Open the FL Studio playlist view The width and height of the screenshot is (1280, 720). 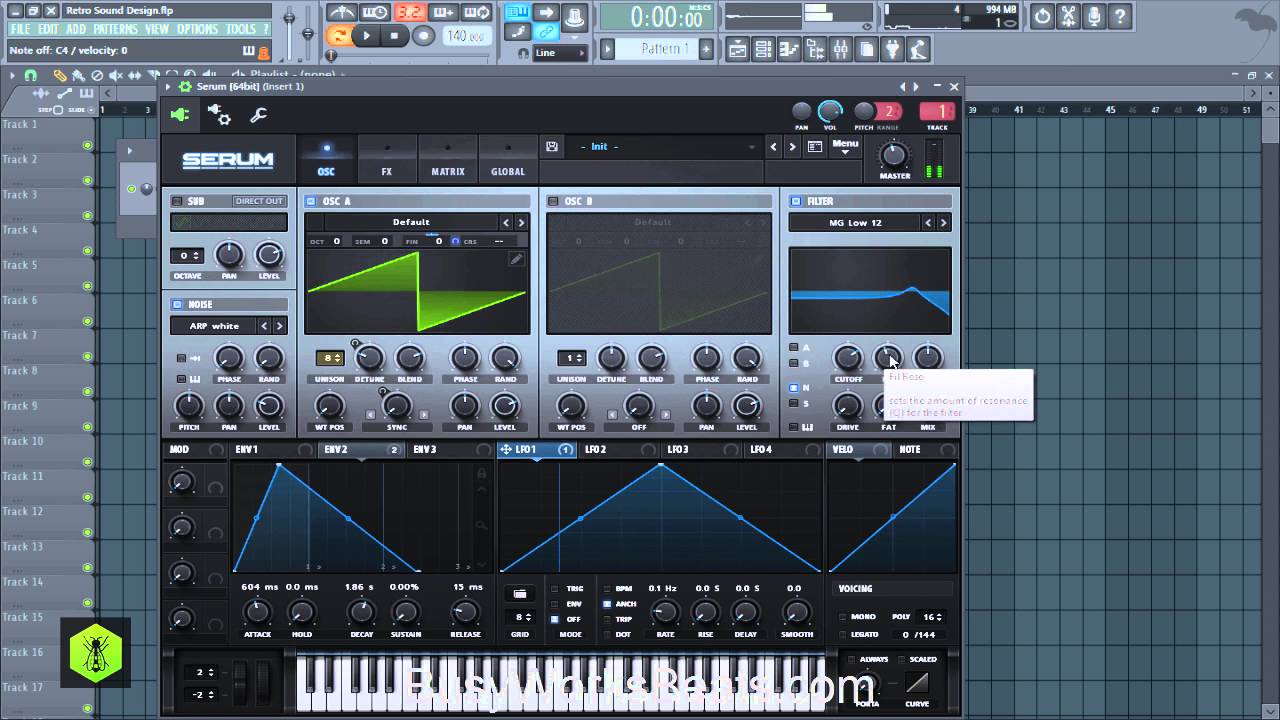pos(738,49)
